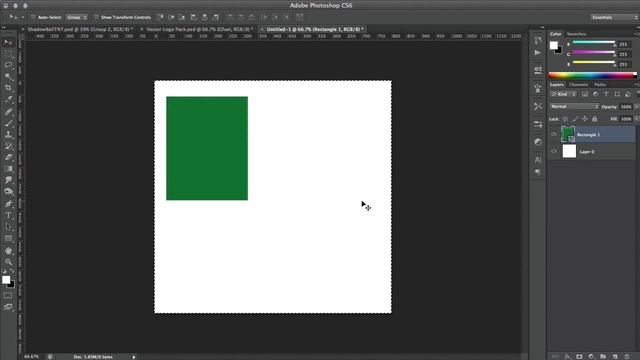Image resolution: width=640 pixels, height=360 pixels.
Task: Hide the Rectangle 1 layer
Action: [554, 134]
